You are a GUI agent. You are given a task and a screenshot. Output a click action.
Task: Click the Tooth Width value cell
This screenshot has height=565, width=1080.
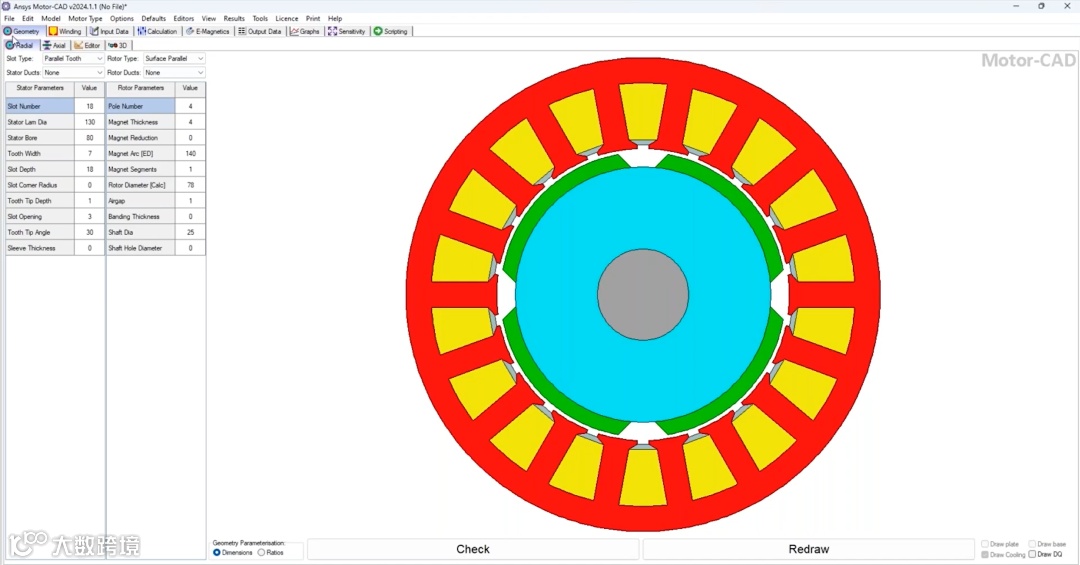point(89,154)
